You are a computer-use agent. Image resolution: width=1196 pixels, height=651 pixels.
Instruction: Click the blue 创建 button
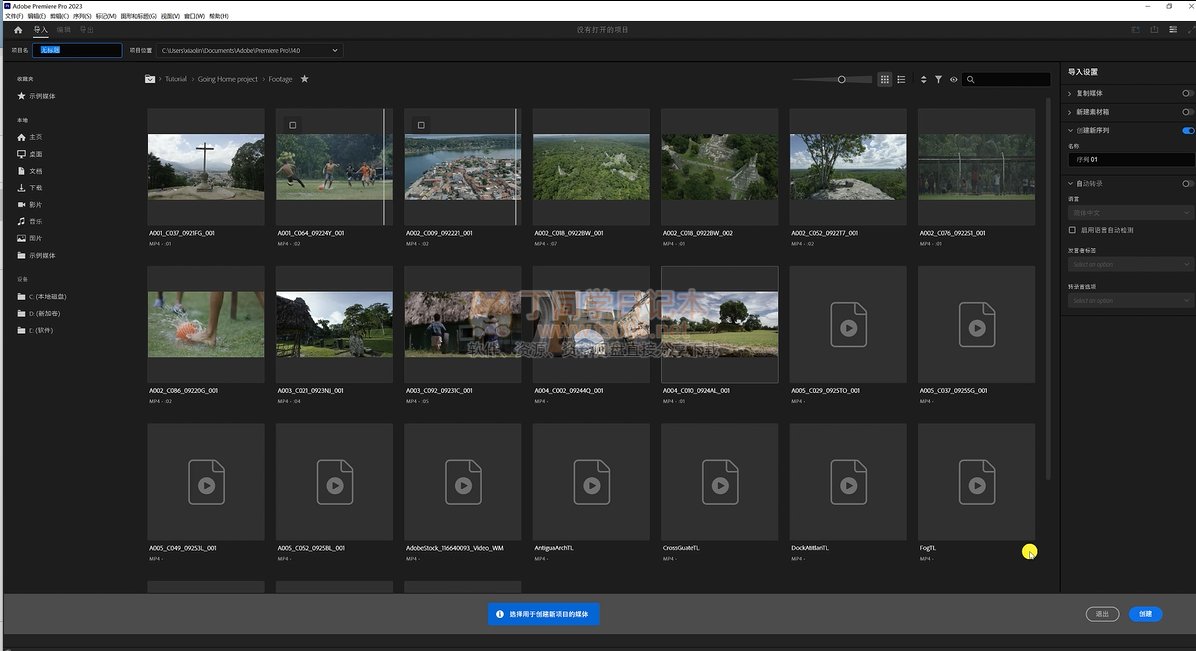[x=1145, y=614]
